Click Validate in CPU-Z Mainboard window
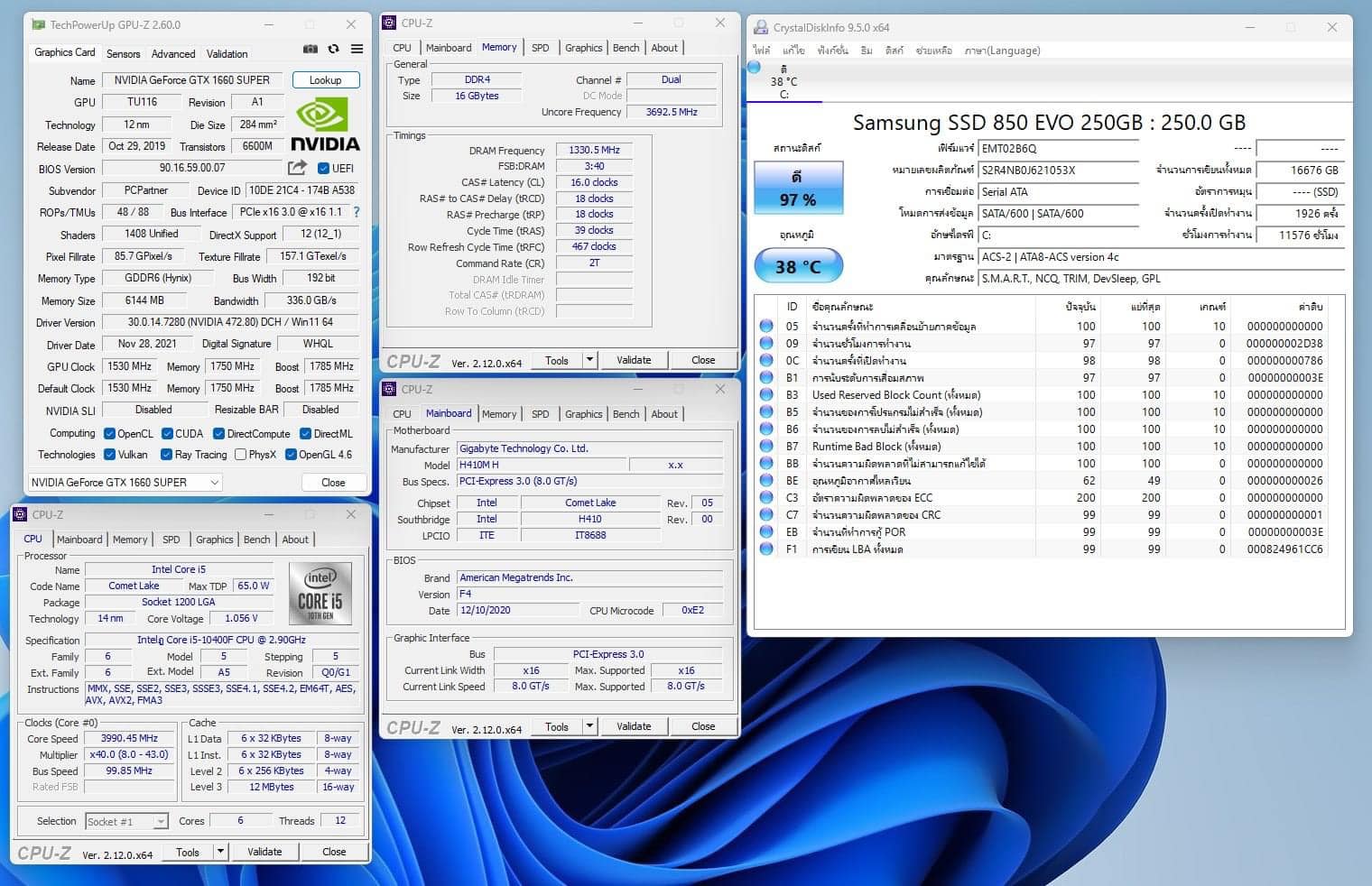 634,726
